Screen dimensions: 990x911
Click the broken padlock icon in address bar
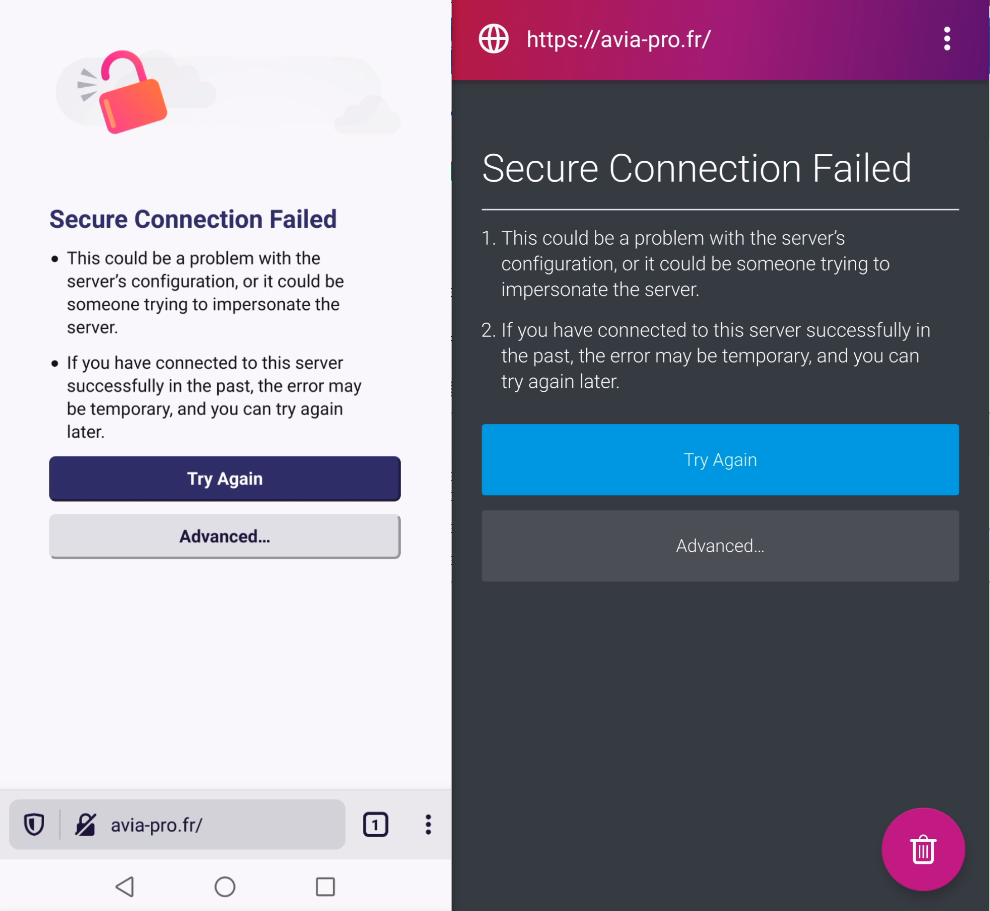(86, 824)
